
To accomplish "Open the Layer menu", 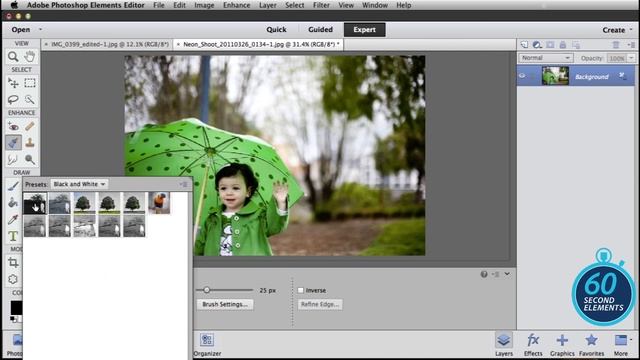I will click(x=268, y=5).
